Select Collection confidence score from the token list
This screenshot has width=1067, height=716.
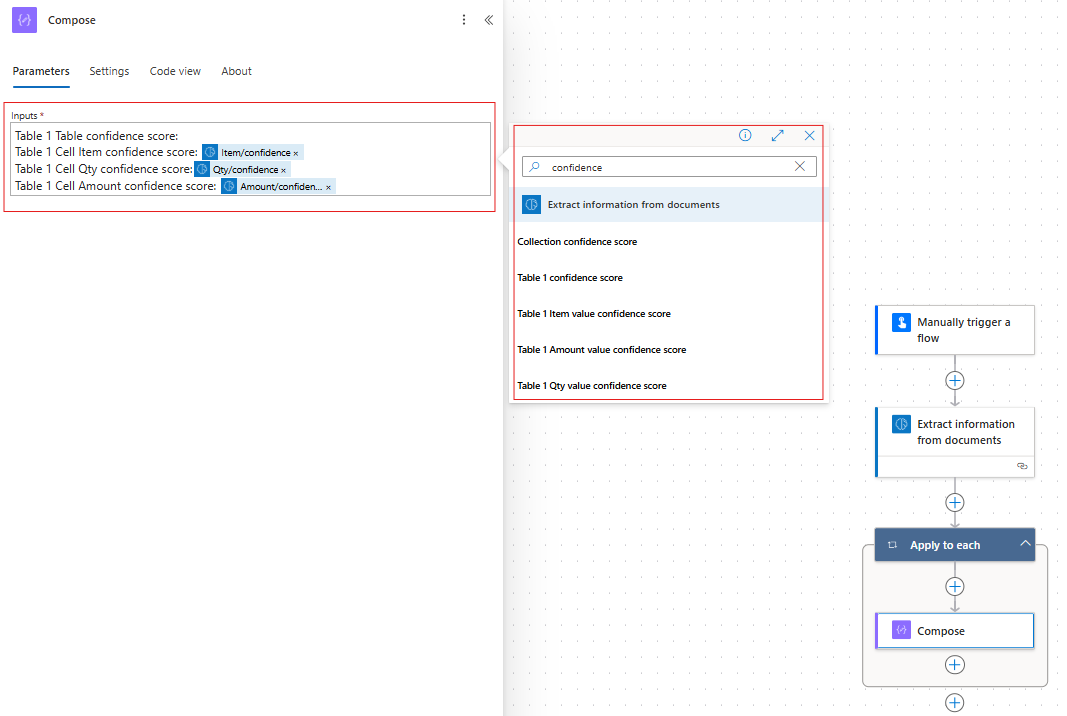tap(577, 241)
